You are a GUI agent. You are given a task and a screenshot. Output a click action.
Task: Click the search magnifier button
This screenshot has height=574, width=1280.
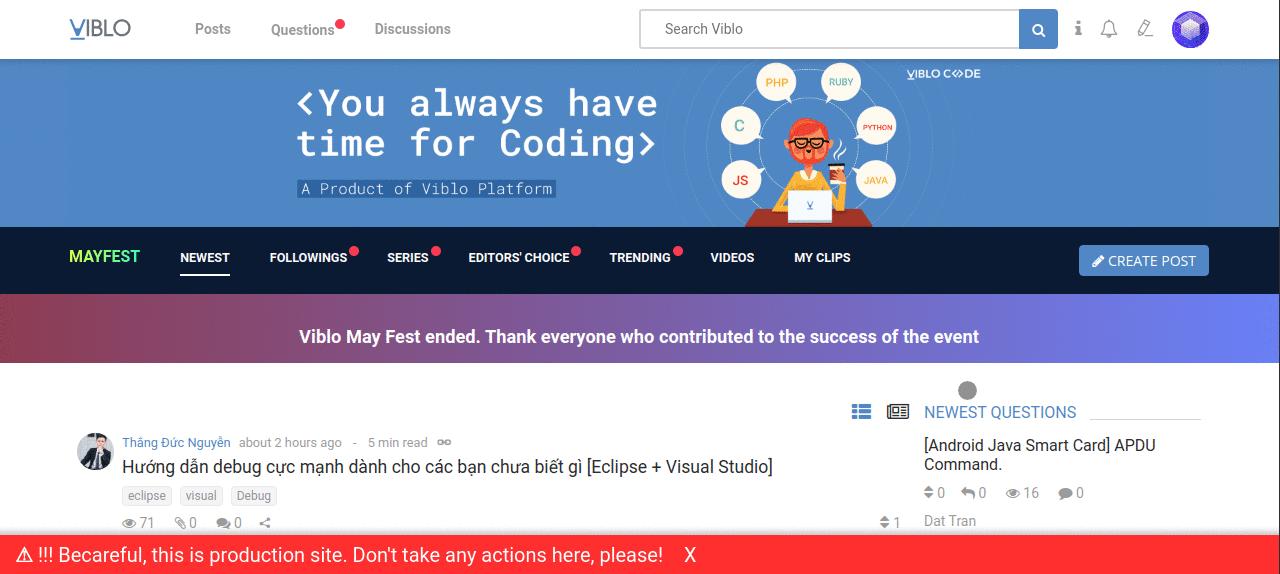[x=1038, y=30]
